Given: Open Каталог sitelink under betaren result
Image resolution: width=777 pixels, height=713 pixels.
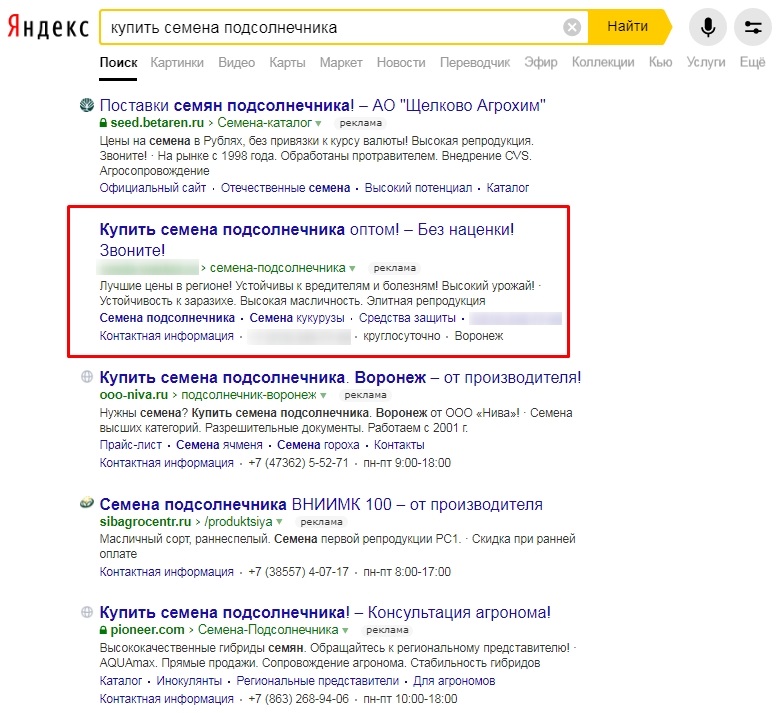Looking at the screenshot, I should 507,188.
